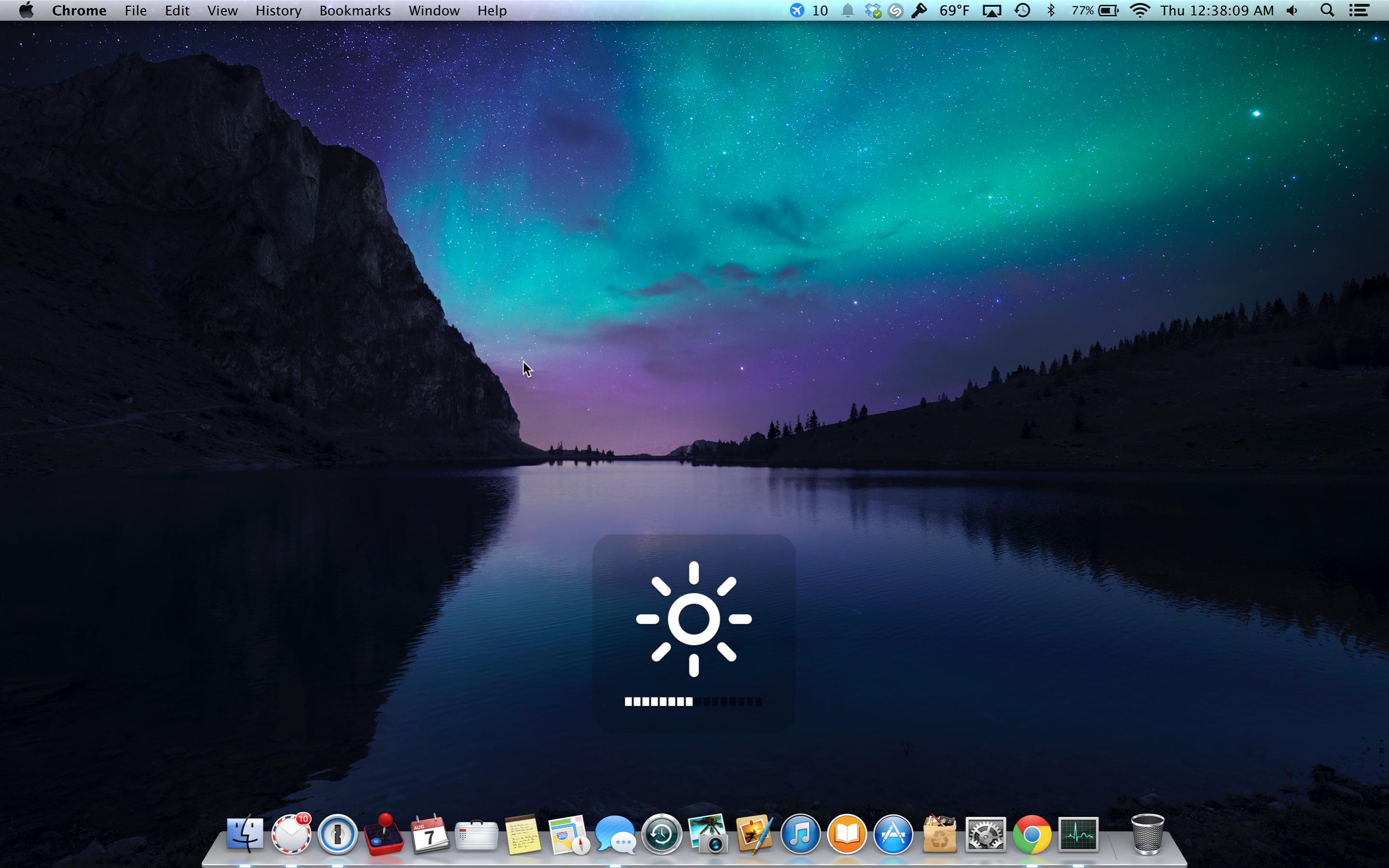Screen dimensions: 1389x868
Task: Open the Apple menu
Action: tap(26, 10)
